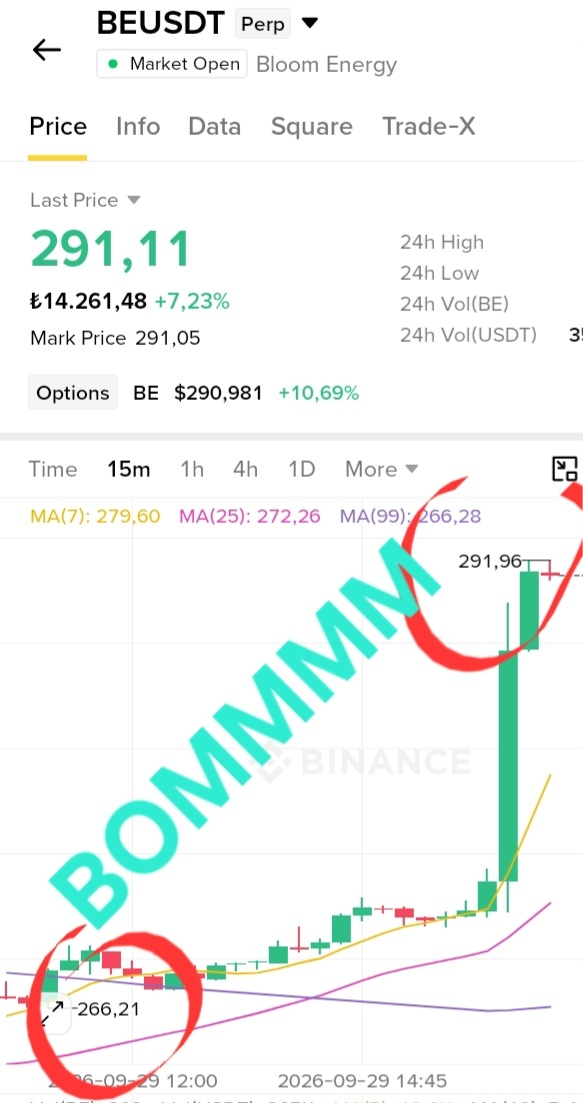Screen dimensions: 583x1103
Task: Choose the 1D chart interval
Action: click(x=302, y=469)
